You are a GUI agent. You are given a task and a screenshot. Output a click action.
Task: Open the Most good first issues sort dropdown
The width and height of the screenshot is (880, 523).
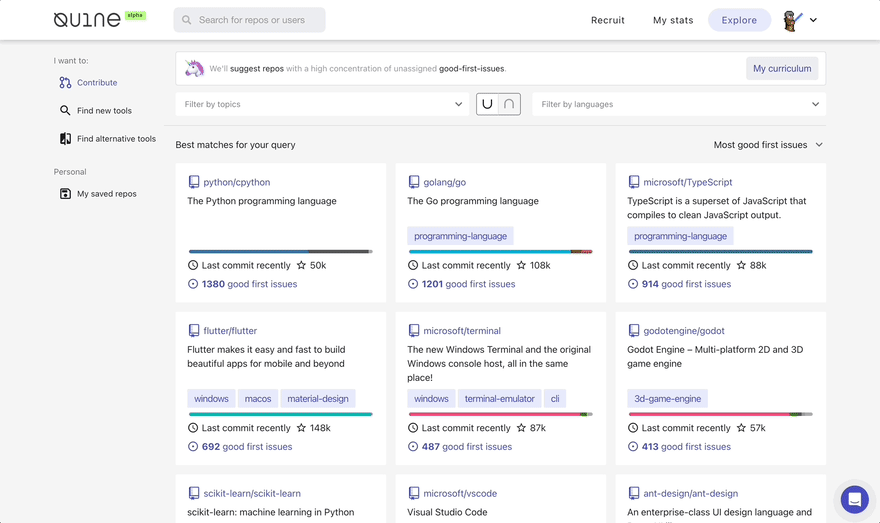pos(768,145)
